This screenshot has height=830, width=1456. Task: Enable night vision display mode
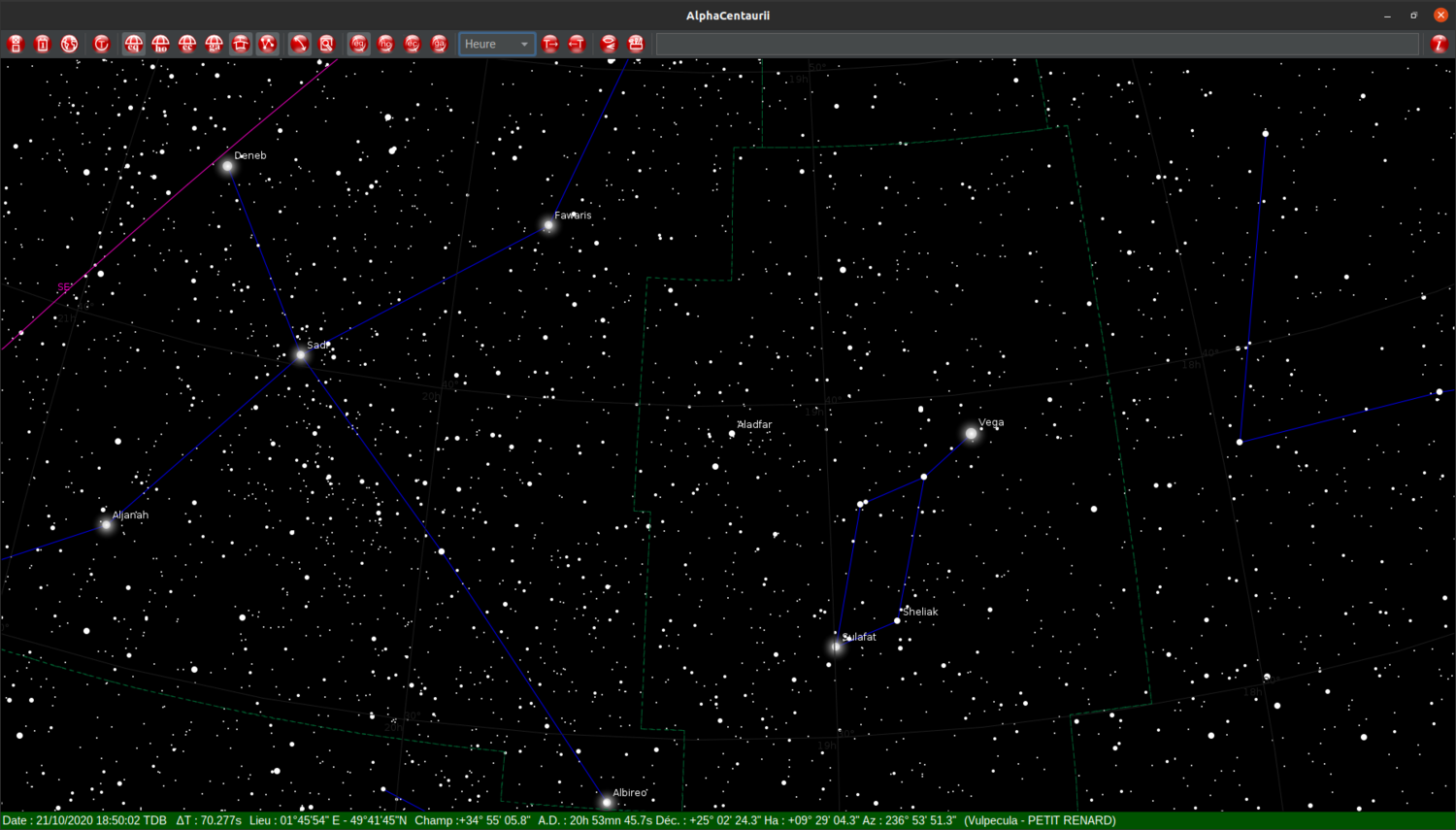pyautogui.click(x=609, y=44)
